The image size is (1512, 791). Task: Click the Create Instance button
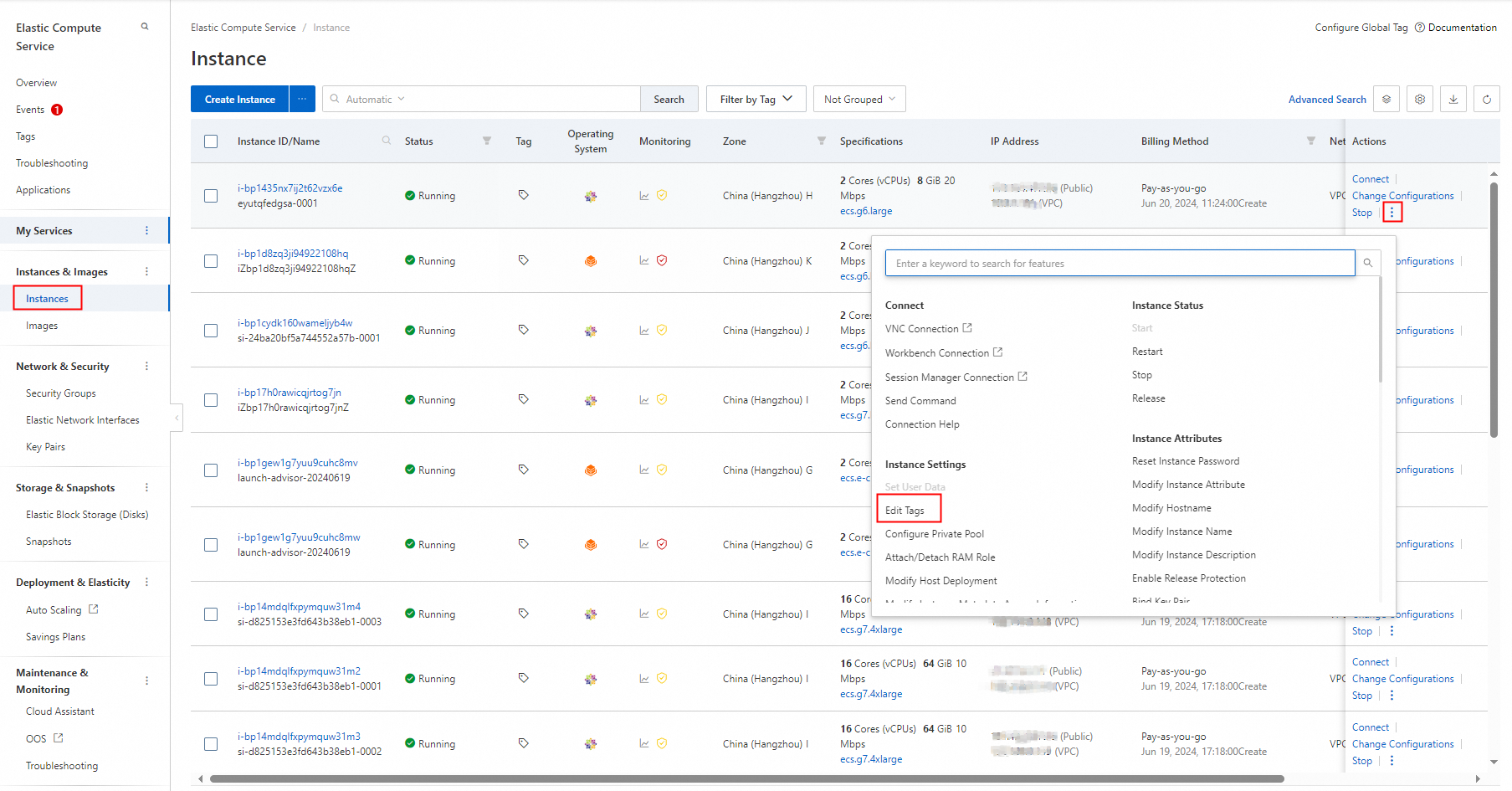tap(240, 99)
